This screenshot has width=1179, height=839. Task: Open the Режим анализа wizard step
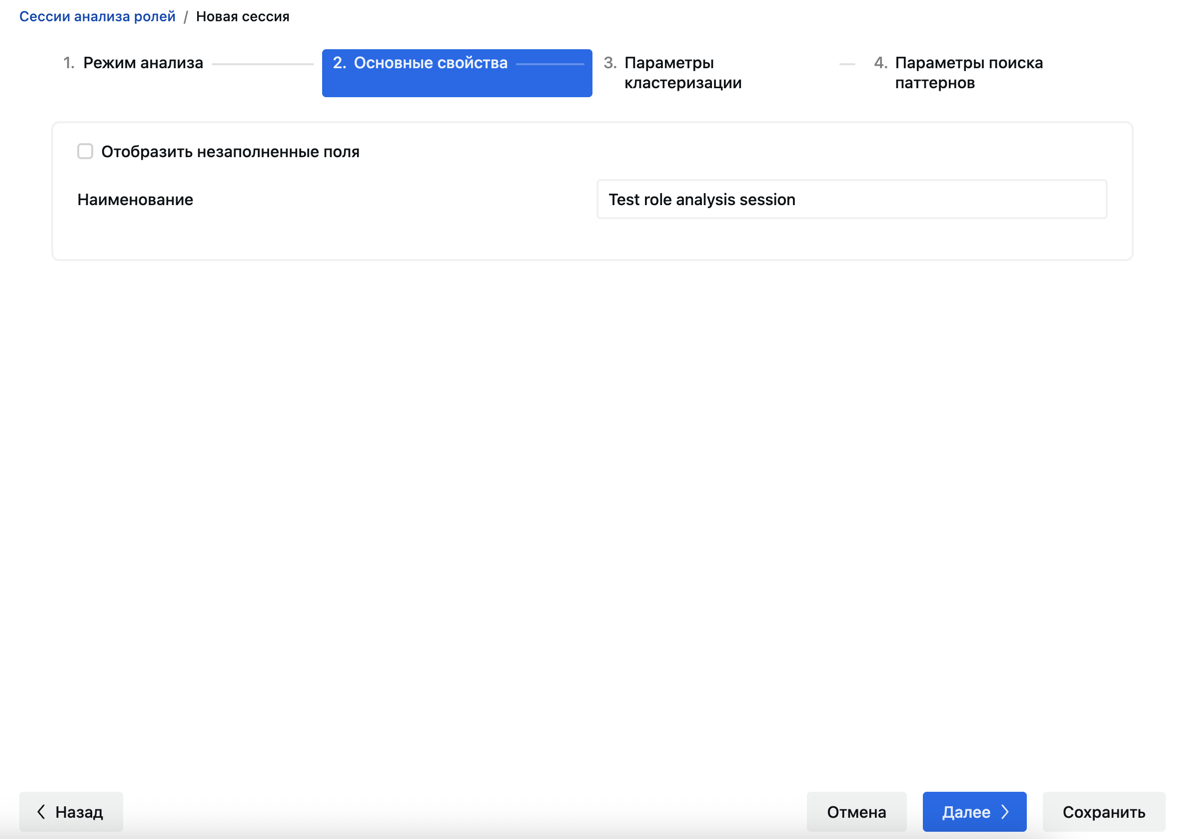point(143,63)
